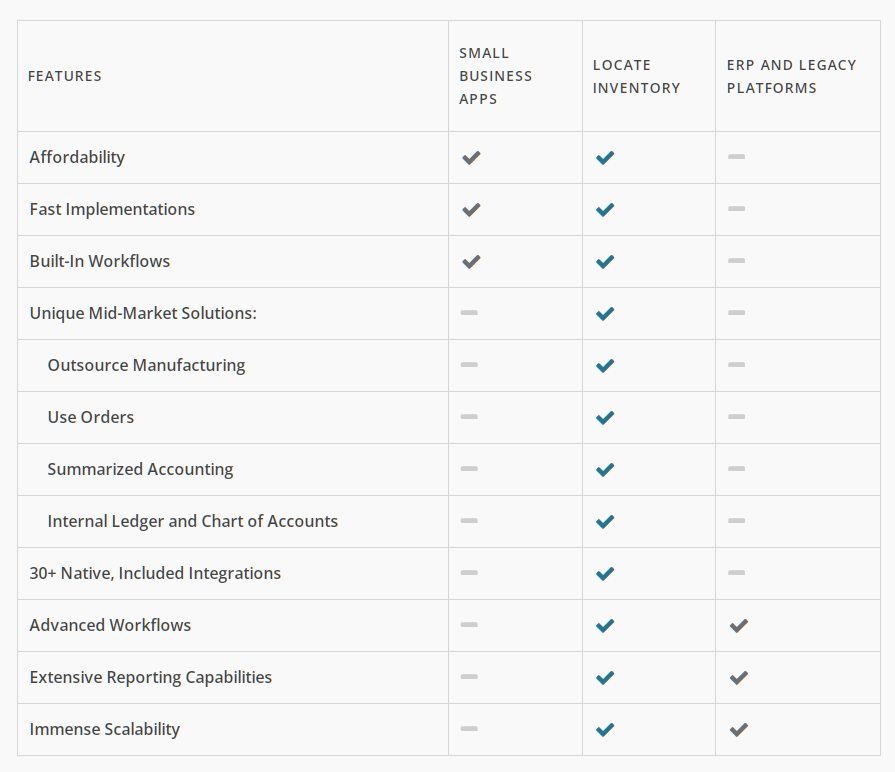895x772 pixels.
Task: Select Small Business Apps dash for Immense Scalability
Action: click(x=469, y=728)
